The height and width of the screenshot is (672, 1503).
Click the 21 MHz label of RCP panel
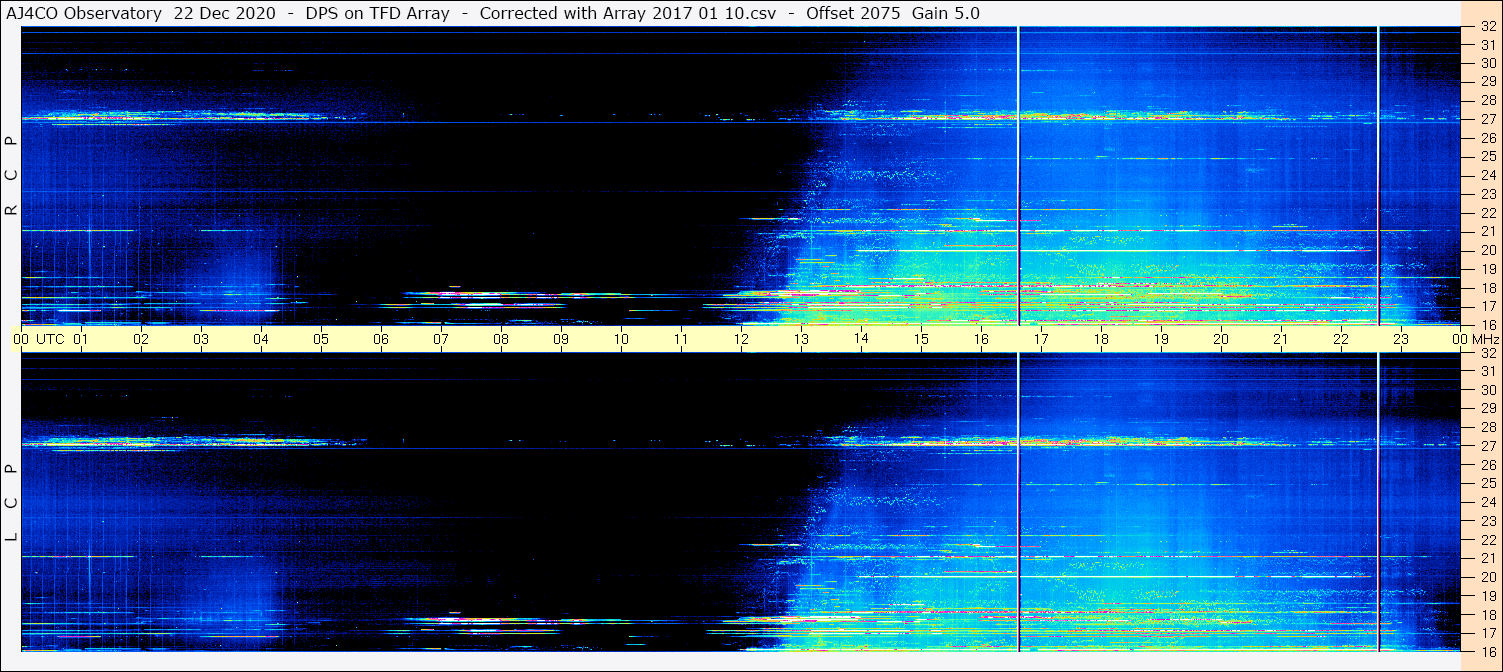[x=1487, y=231]
